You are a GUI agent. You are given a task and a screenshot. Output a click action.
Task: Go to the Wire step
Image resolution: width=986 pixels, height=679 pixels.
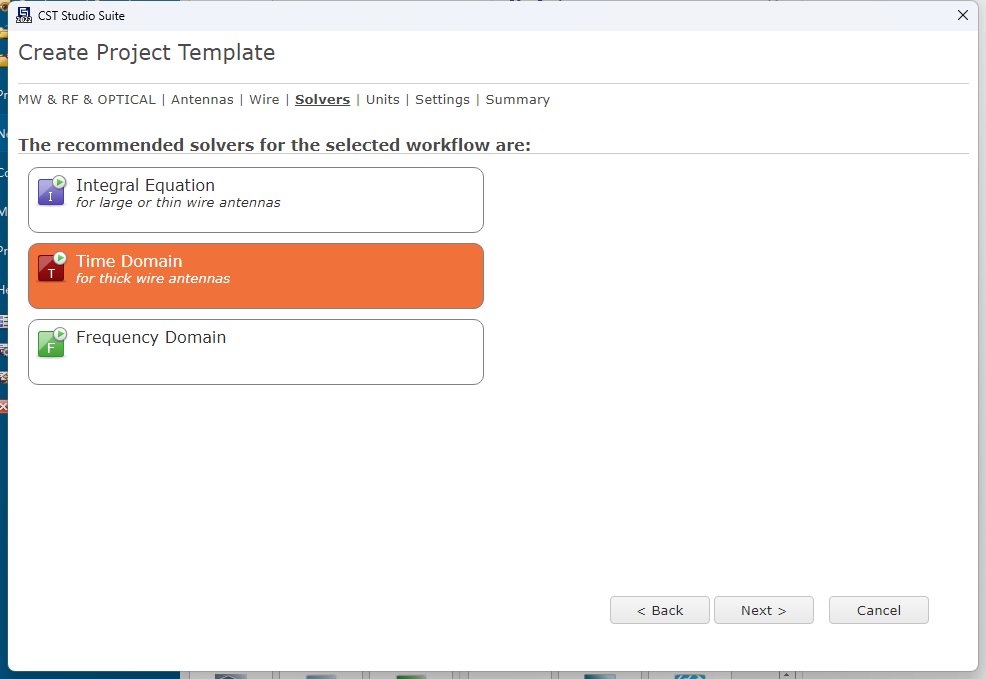(x=264, y=99)
